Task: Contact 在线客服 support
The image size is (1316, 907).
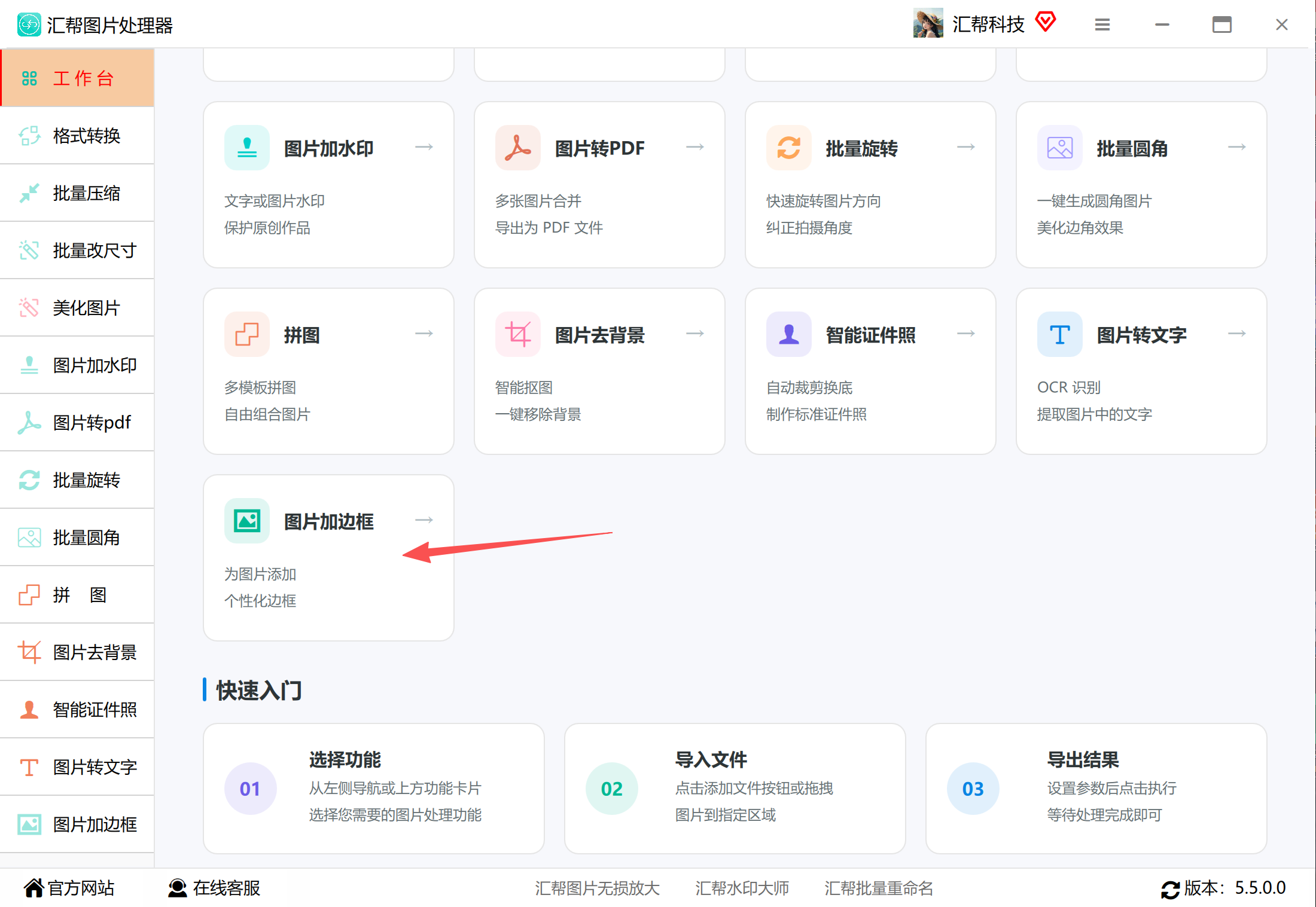Action: [x=214, y=888]
